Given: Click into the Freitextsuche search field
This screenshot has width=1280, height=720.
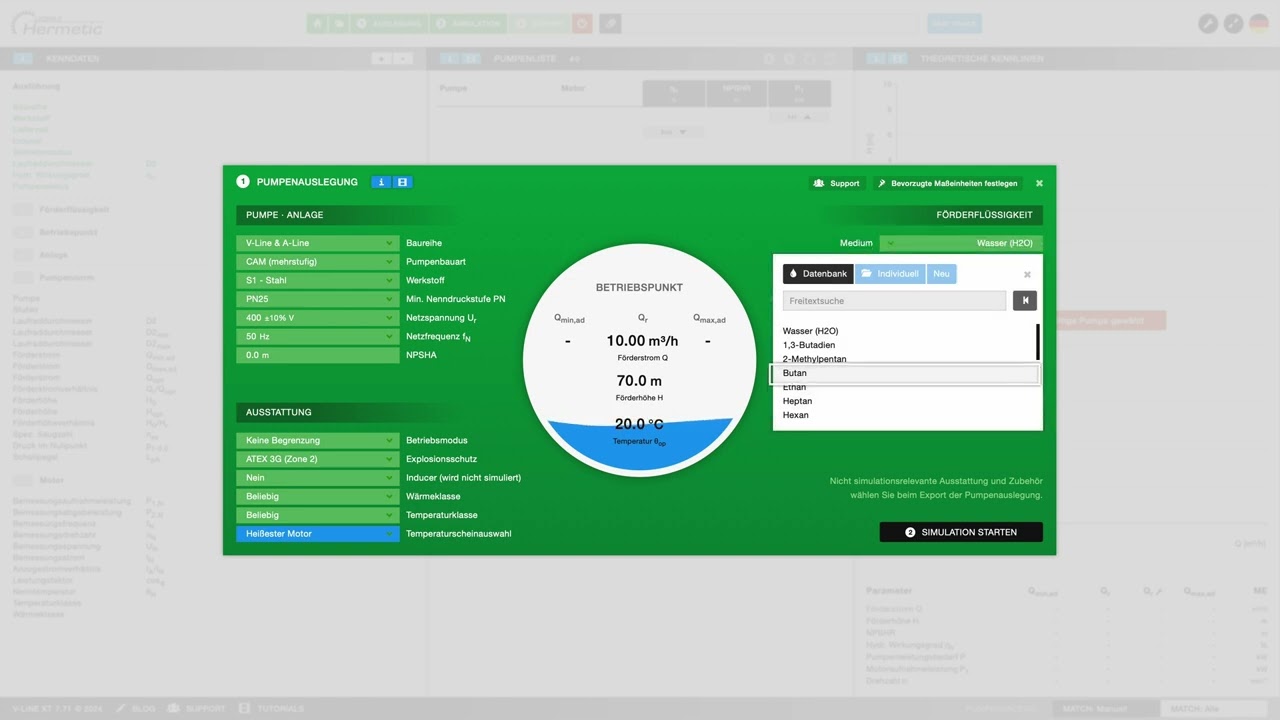Looking at the screenshot, I should click(x=895, y=300).
